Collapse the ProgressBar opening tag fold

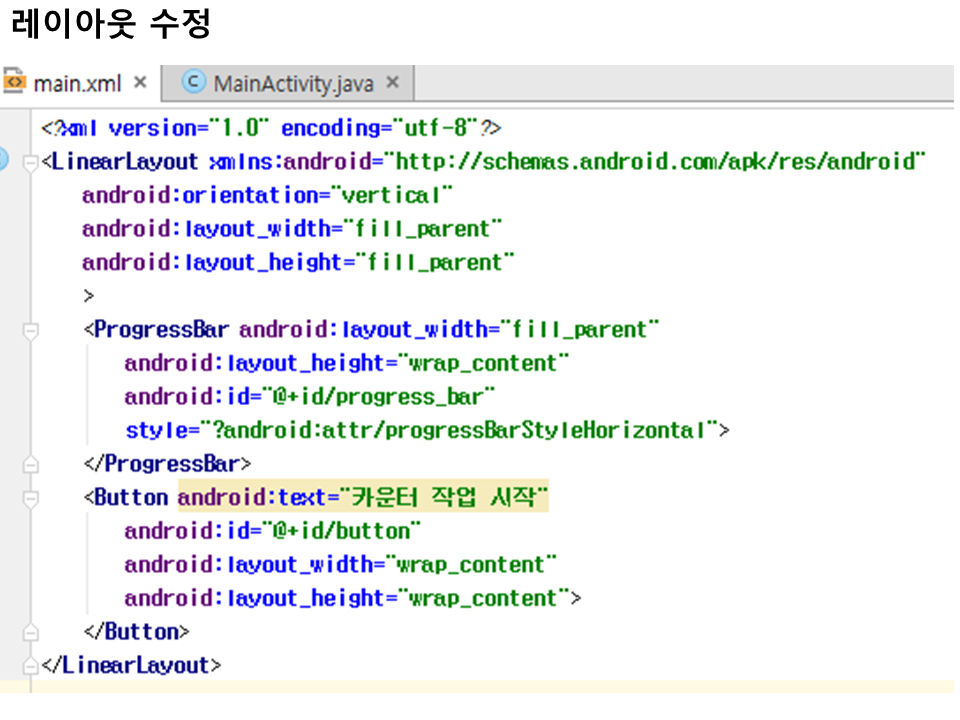point(31,330)
